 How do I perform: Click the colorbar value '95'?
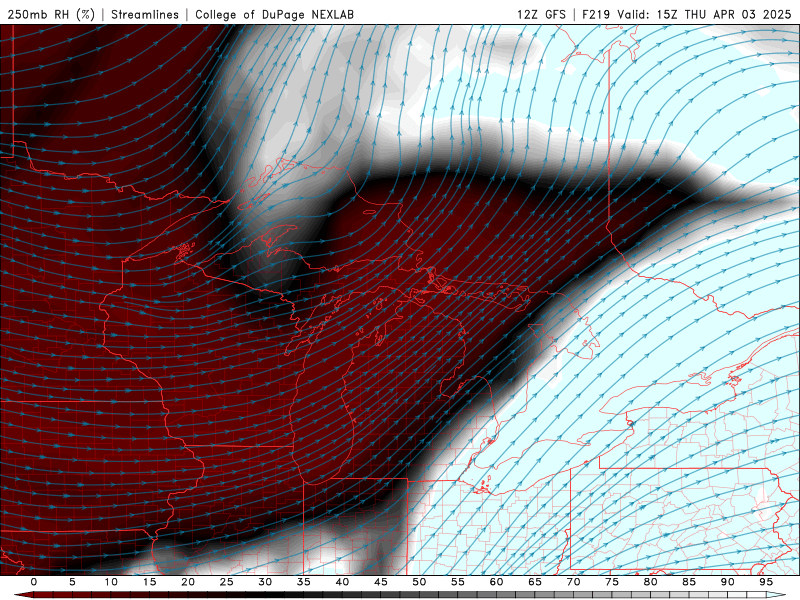[x=766, y=582]
